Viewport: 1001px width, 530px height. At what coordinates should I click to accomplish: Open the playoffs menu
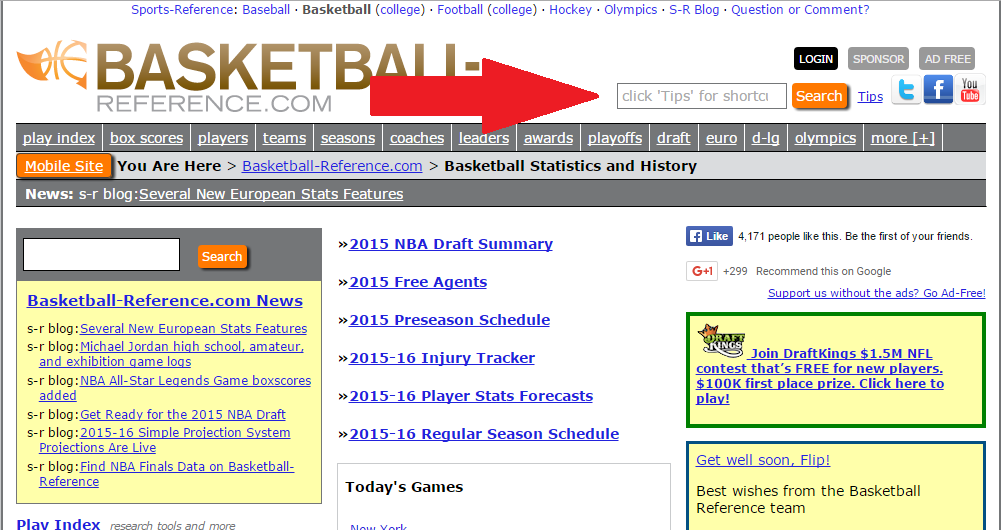coord(615,138)
